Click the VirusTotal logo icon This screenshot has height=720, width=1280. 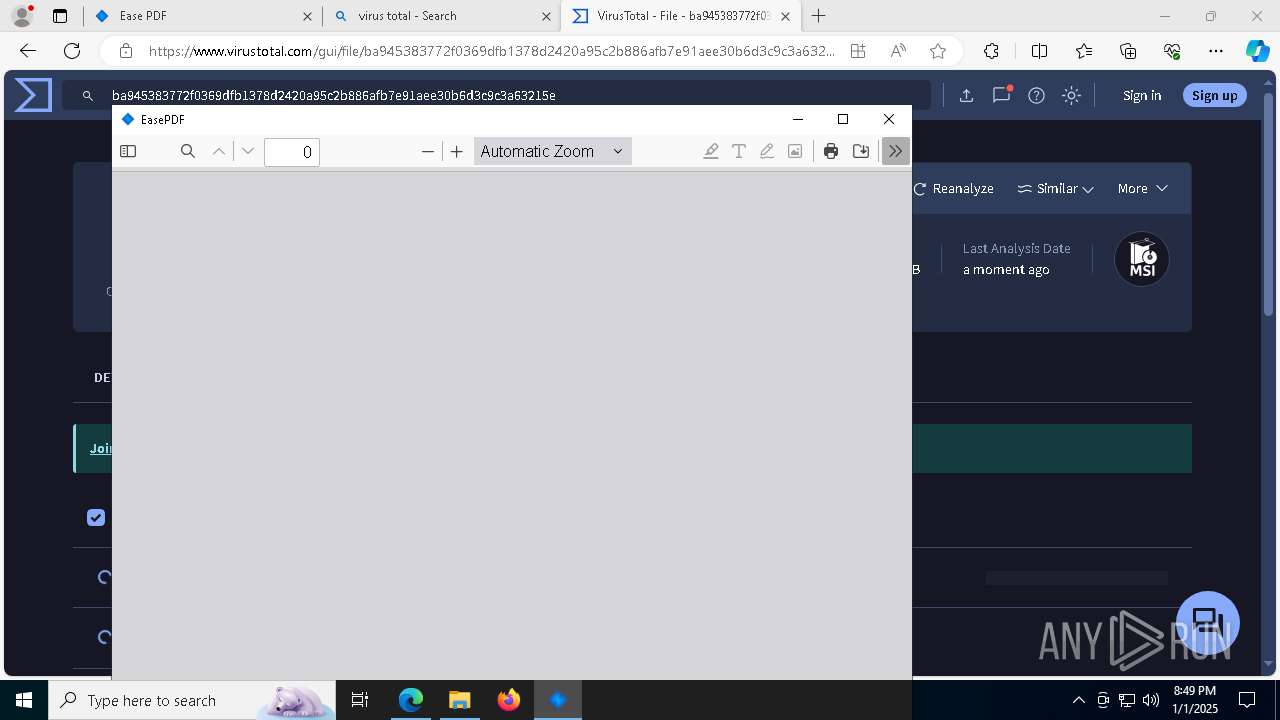[x=33, y=95]
